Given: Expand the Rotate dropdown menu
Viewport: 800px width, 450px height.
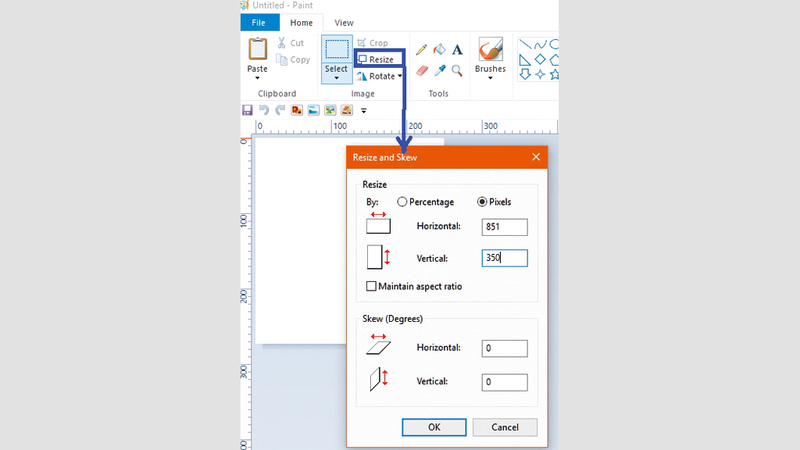Looking at the screenshot, I should (x=400, y=76).
